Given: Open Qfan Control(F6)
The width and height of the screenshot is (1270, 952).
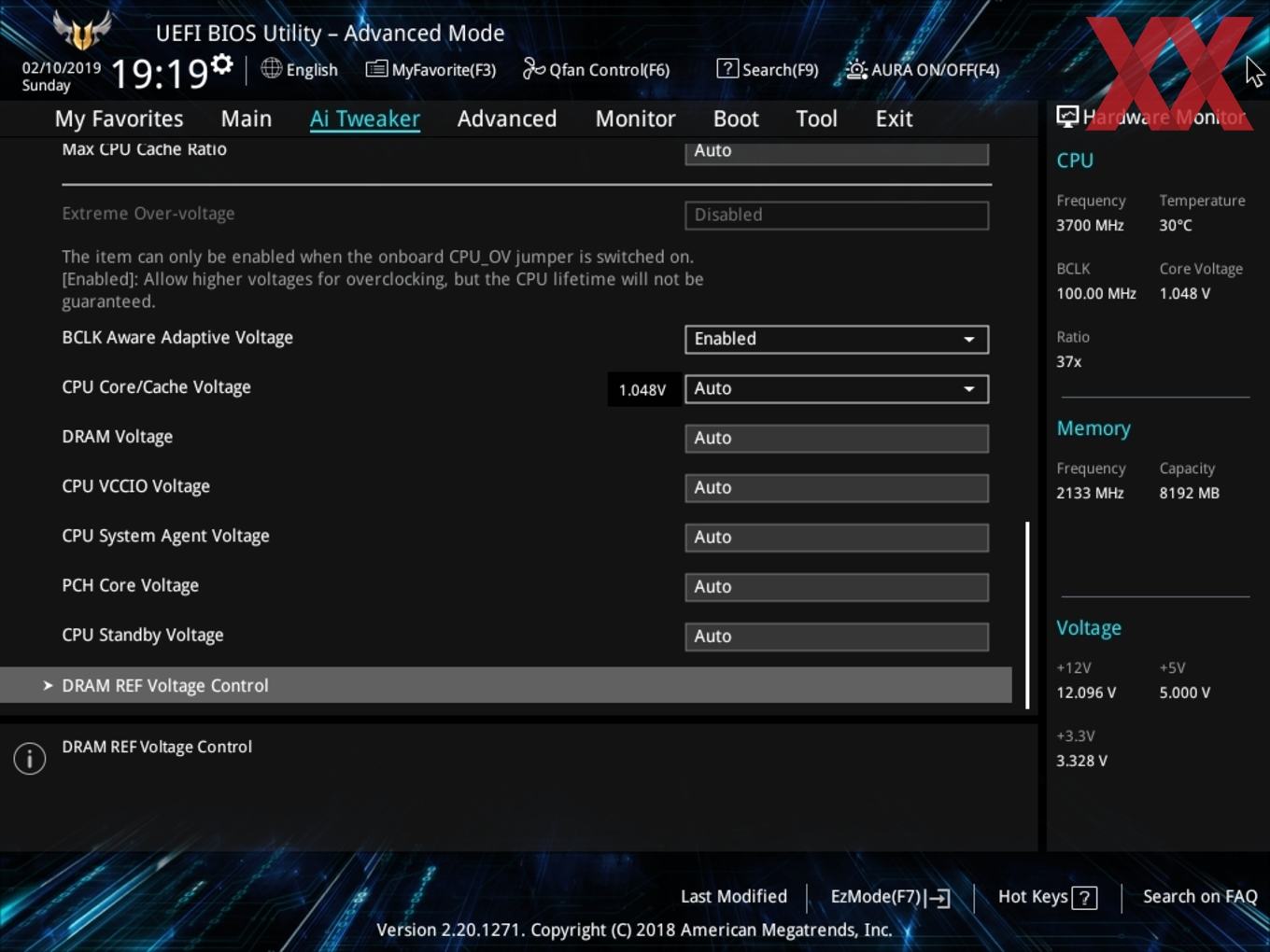Looking at the screenshot, I should [x=597, y=69].
